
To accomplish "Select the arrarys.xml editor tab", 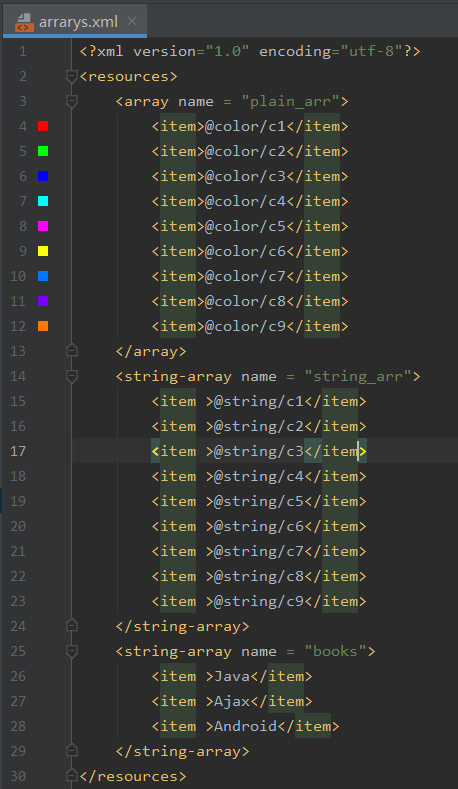I will (x=75, y=21).
